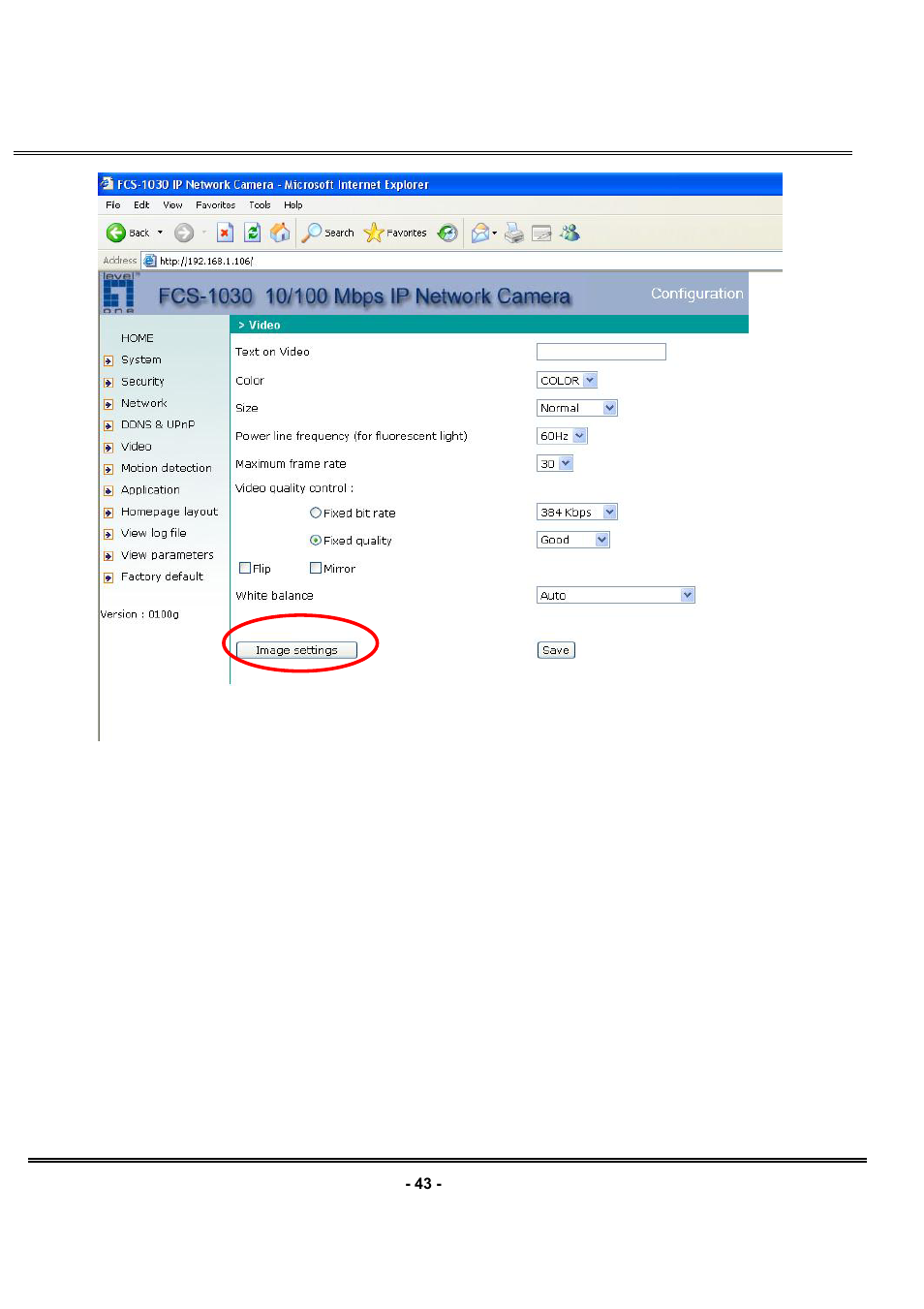Viewport: 924px width, 1309px height.
Task: Go to HOME link in sidebar
Action: (x=138, y=338)
